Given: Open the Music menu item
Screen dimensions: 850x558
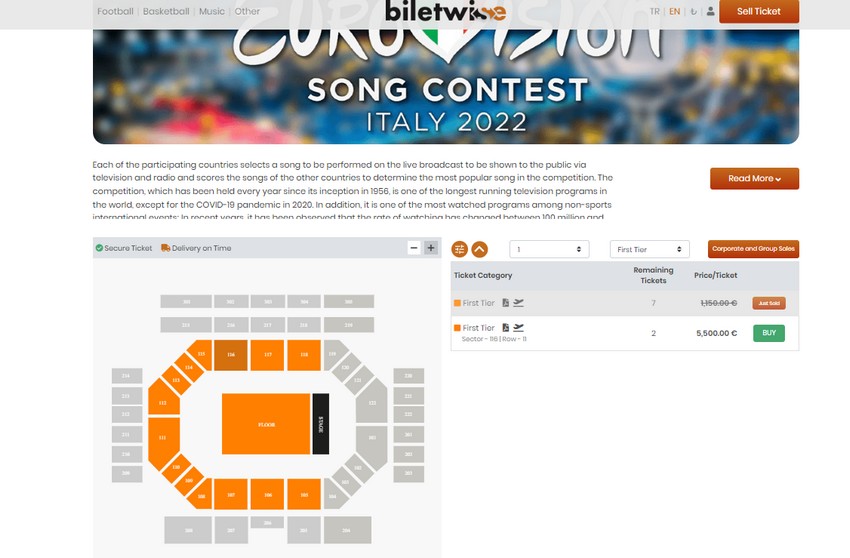Looking at the screenshot, I should pyautogui.click(x=212, y=12).
